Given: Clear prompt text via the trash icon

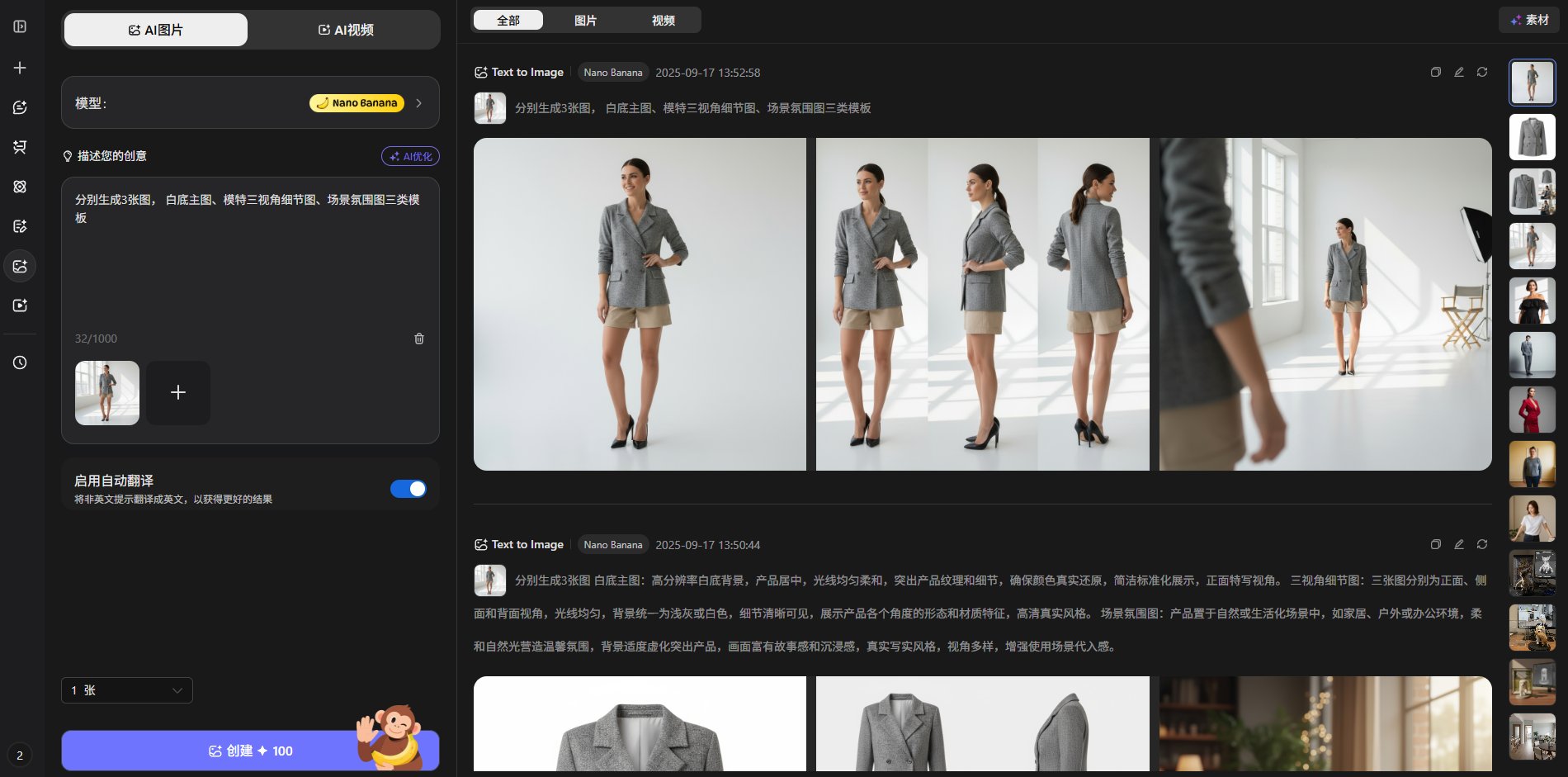Looking at the screenshot, I should coord(419,339).
